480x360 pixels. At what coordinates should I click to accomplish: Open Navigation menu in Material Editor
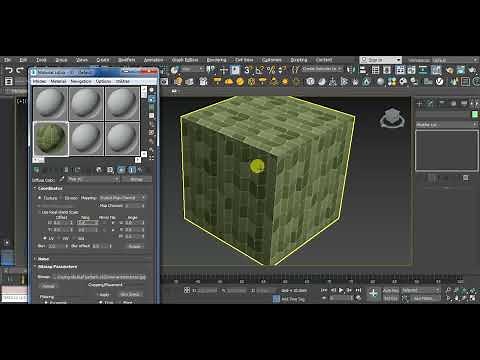coord(81,81)
